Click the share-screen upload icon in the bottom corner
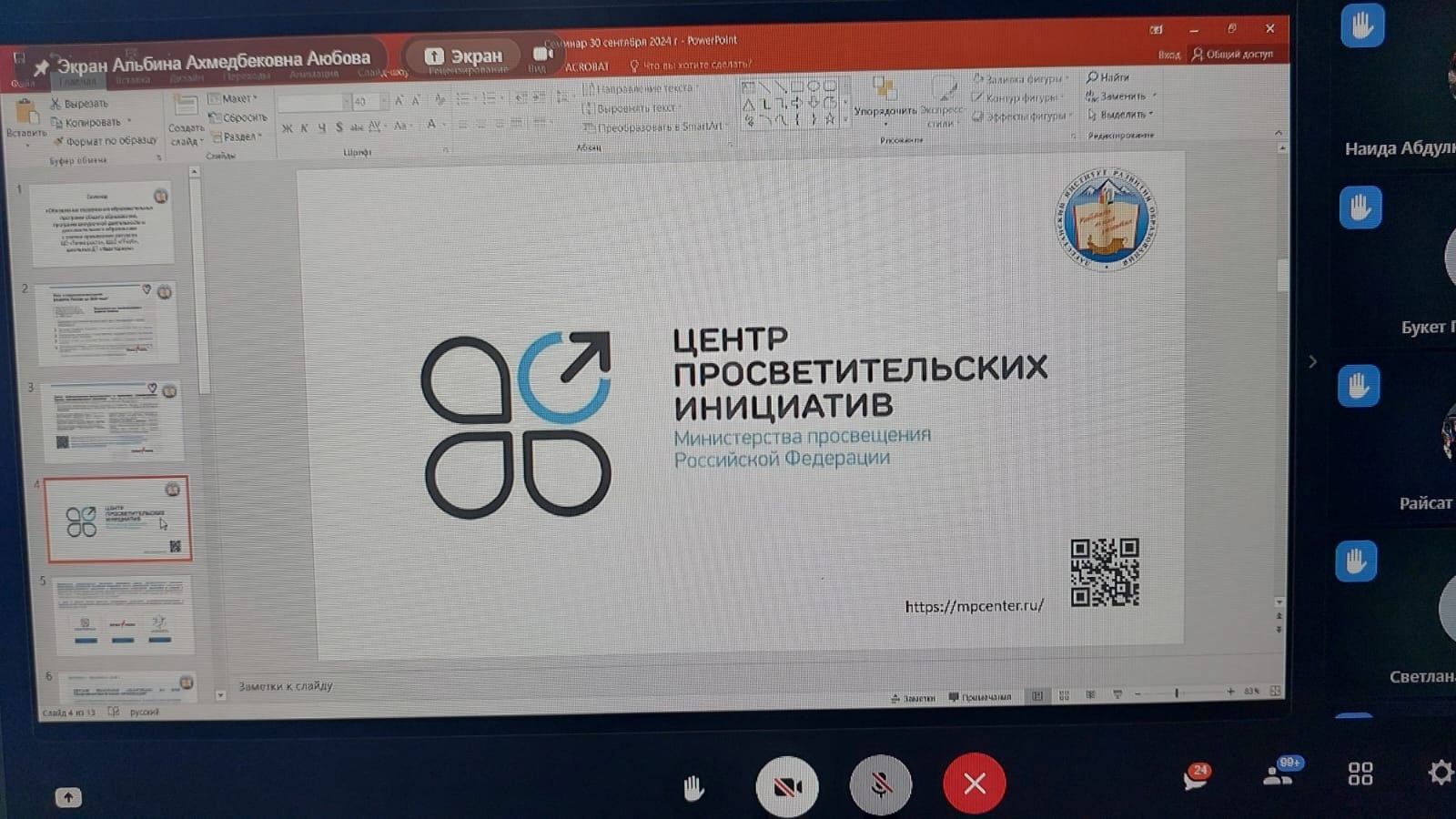The height and width of the screenshot is (819, 1456). pyautogui.click(x=68, y=797)
